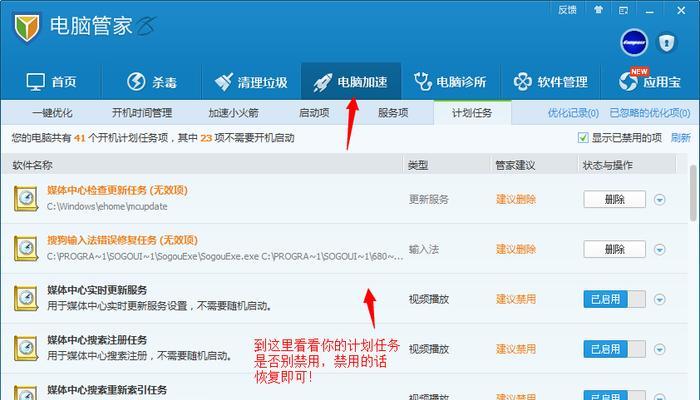Click task icon for 媒体中心实时更新服务
Image resolution: width=700 pixels, height=400 pixels.
26,298
